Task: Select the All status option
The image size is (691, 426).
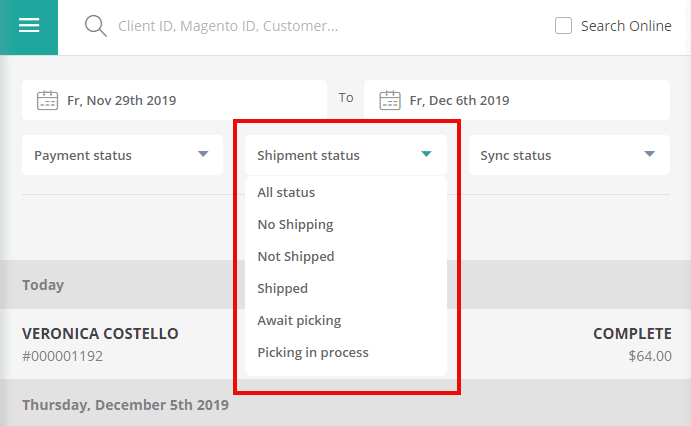Action: (286, 192)
